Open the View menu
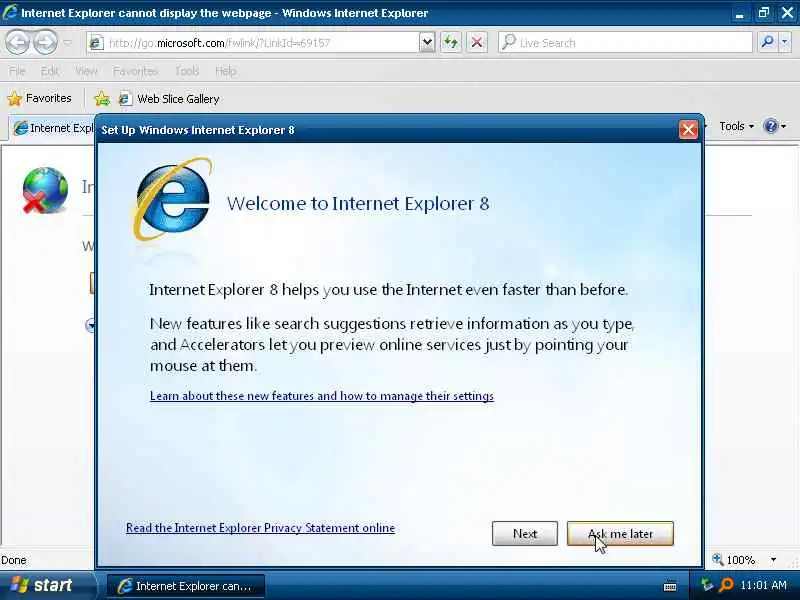 point(86,71)
